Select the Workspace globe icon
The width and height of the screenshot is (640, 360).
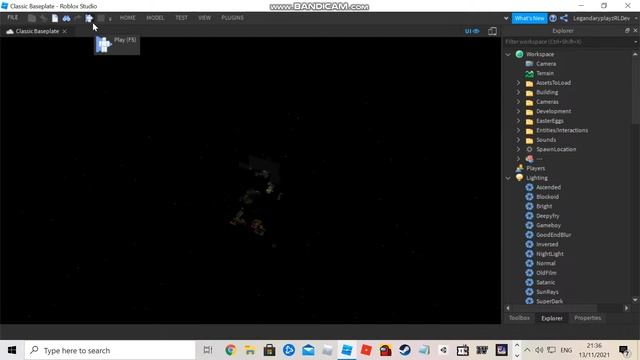pyautogui.click(x=519, y=54)
